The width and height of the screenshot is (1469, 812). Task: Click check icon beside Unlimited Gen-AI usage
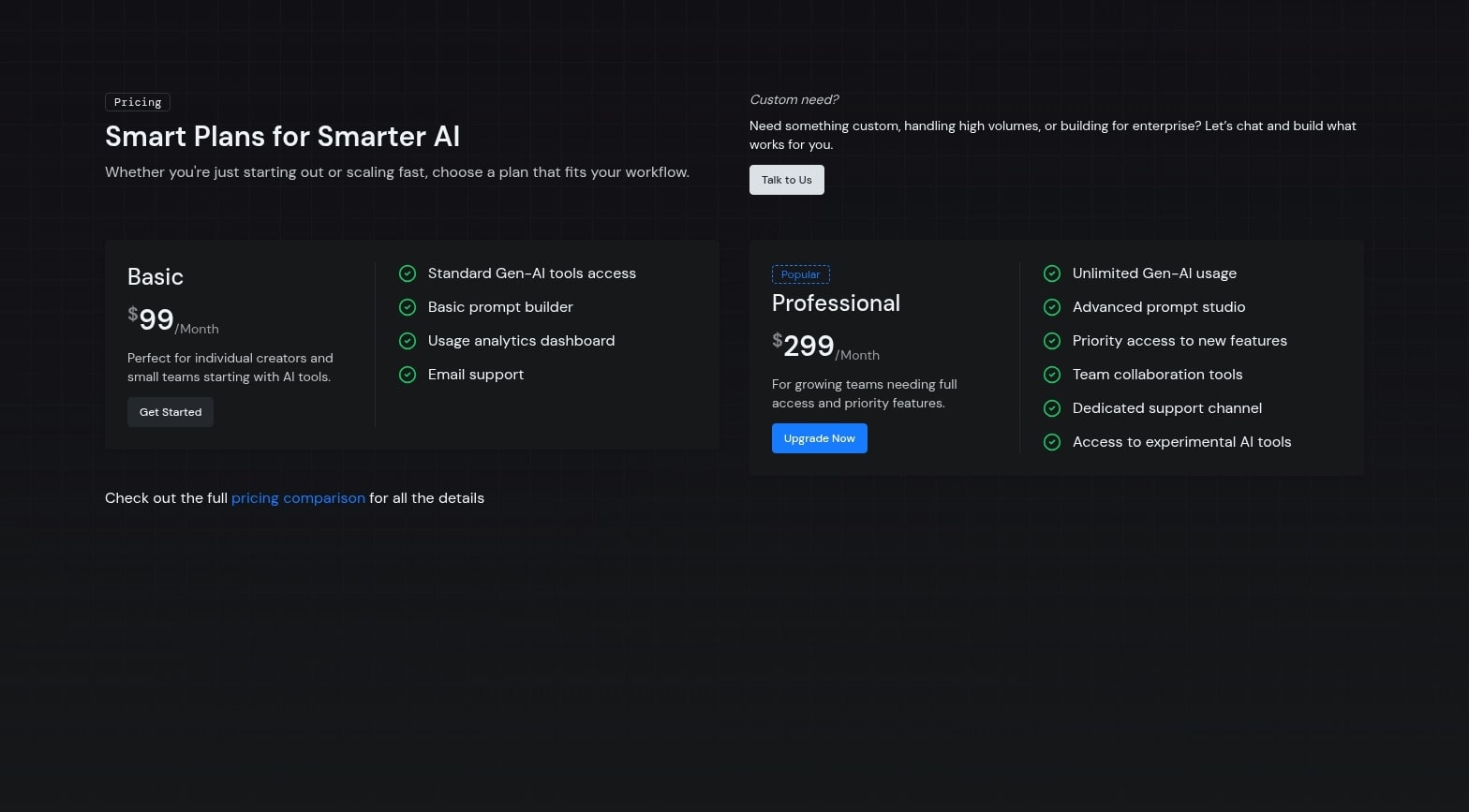(1052, 273)
